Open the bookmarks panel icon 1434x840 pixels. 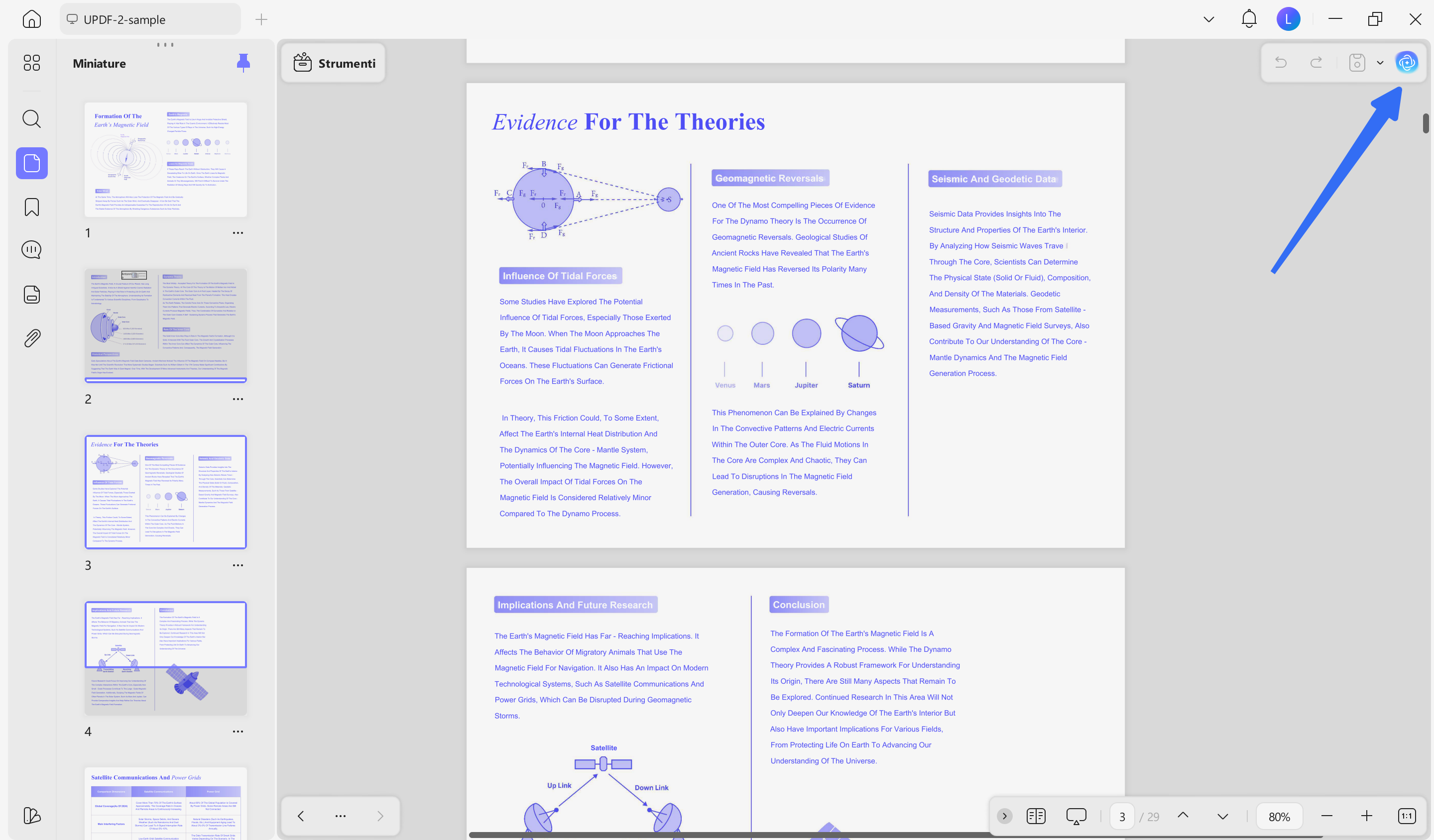[x=32, y=207]
